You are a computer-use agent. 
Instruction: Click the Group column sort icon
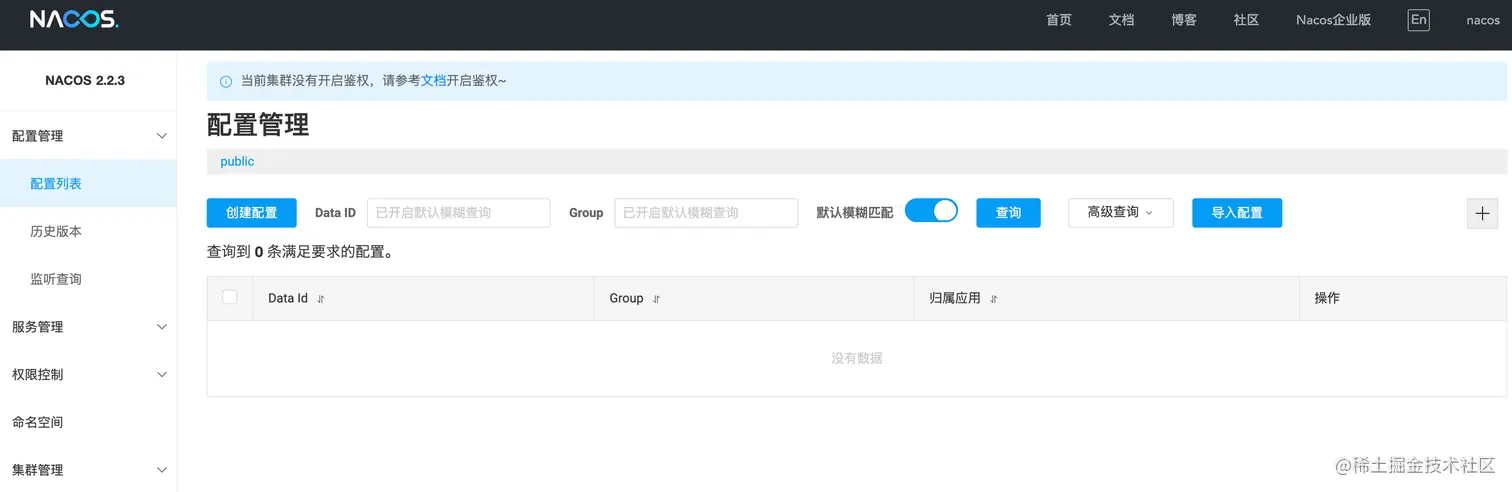tap(656, 299)
